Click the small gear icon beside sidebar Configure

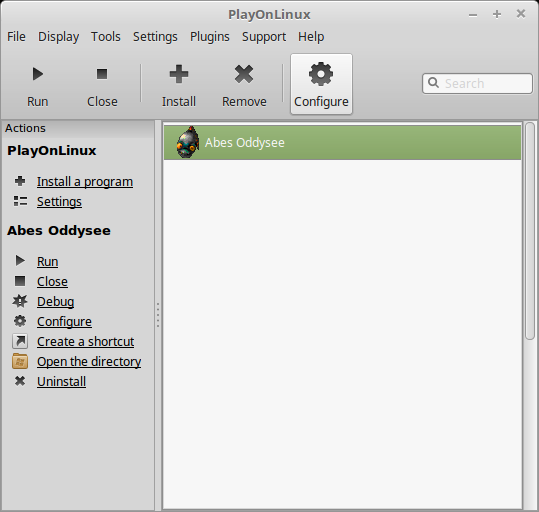point(20,321)
